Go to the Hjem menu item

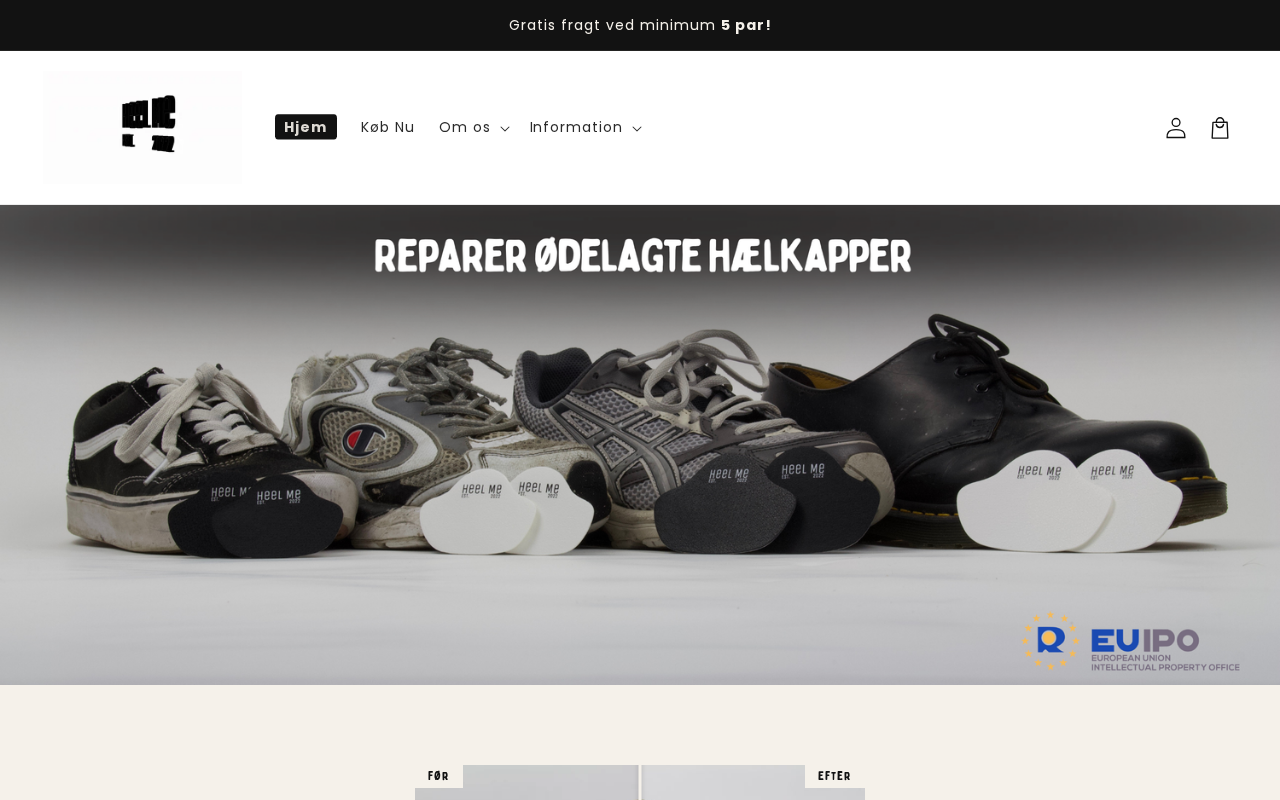[x=306, y=127]
